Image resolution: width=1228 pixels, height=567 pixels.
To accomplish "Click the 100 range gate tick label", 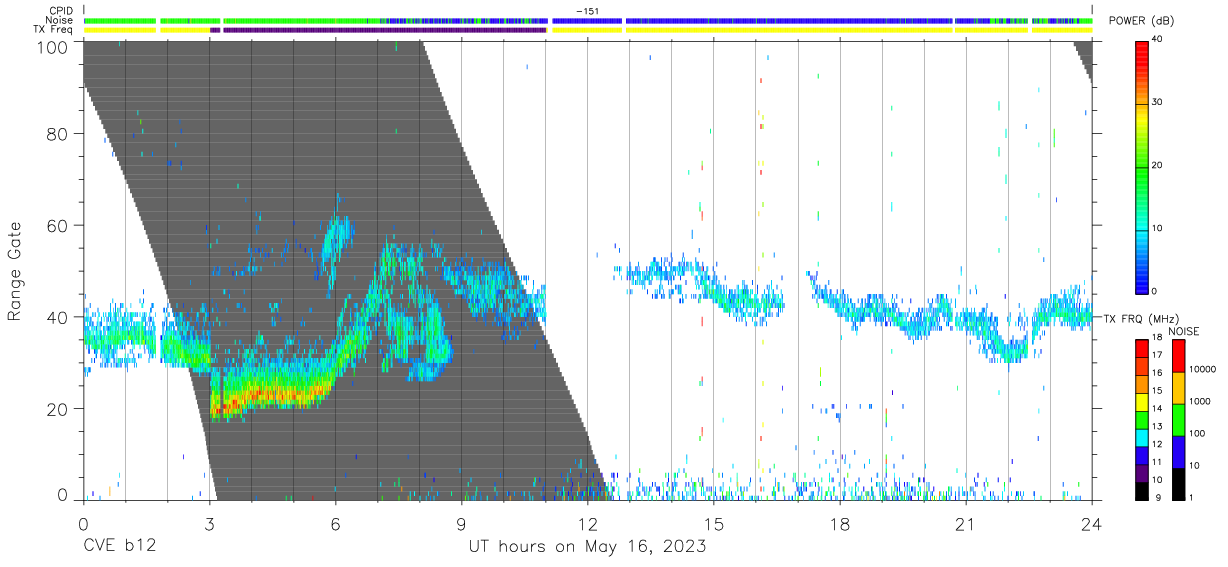I will click(51, 46).
